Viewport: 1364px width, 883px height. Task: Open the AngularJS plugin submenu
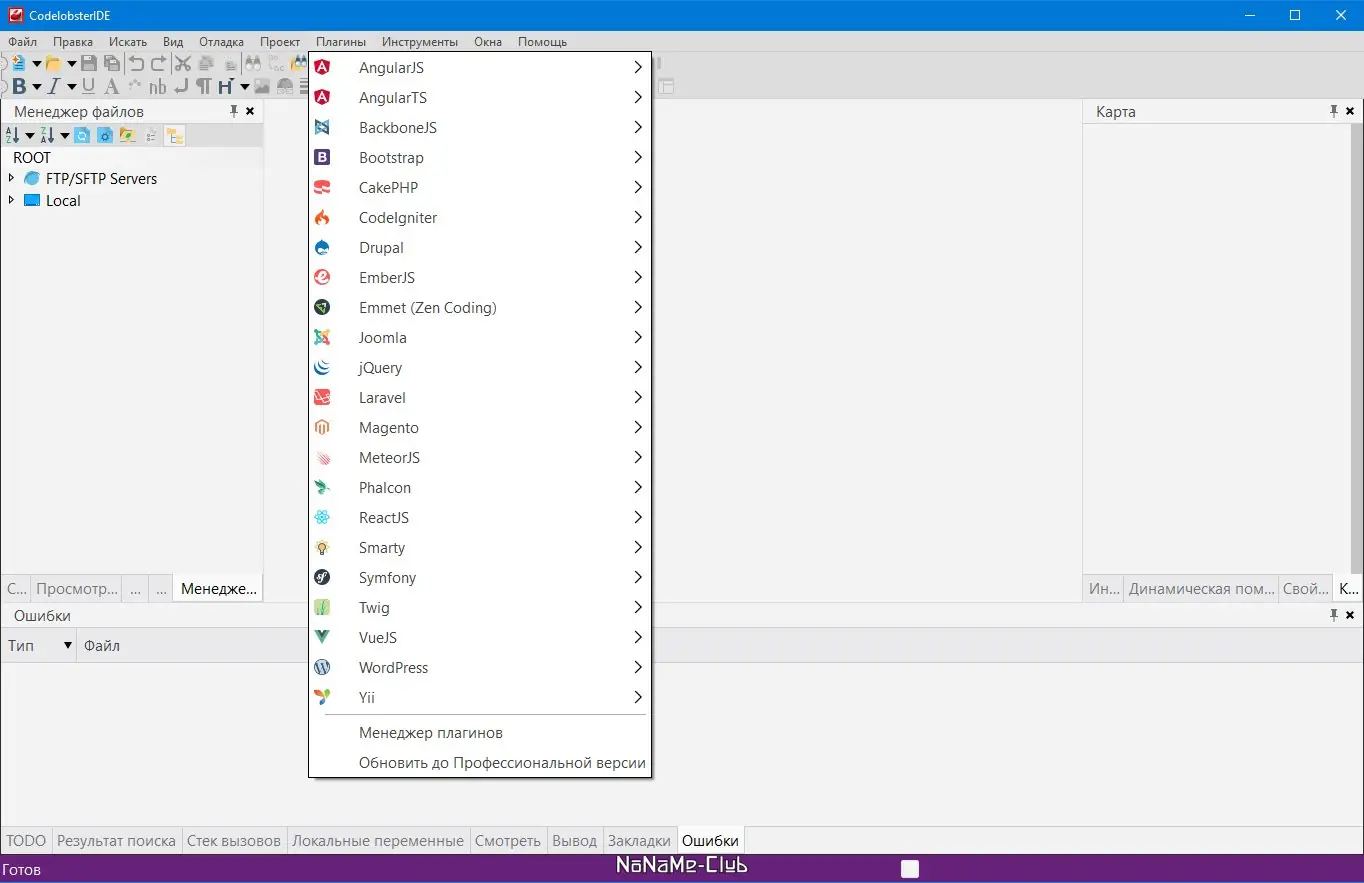[480, 68]
